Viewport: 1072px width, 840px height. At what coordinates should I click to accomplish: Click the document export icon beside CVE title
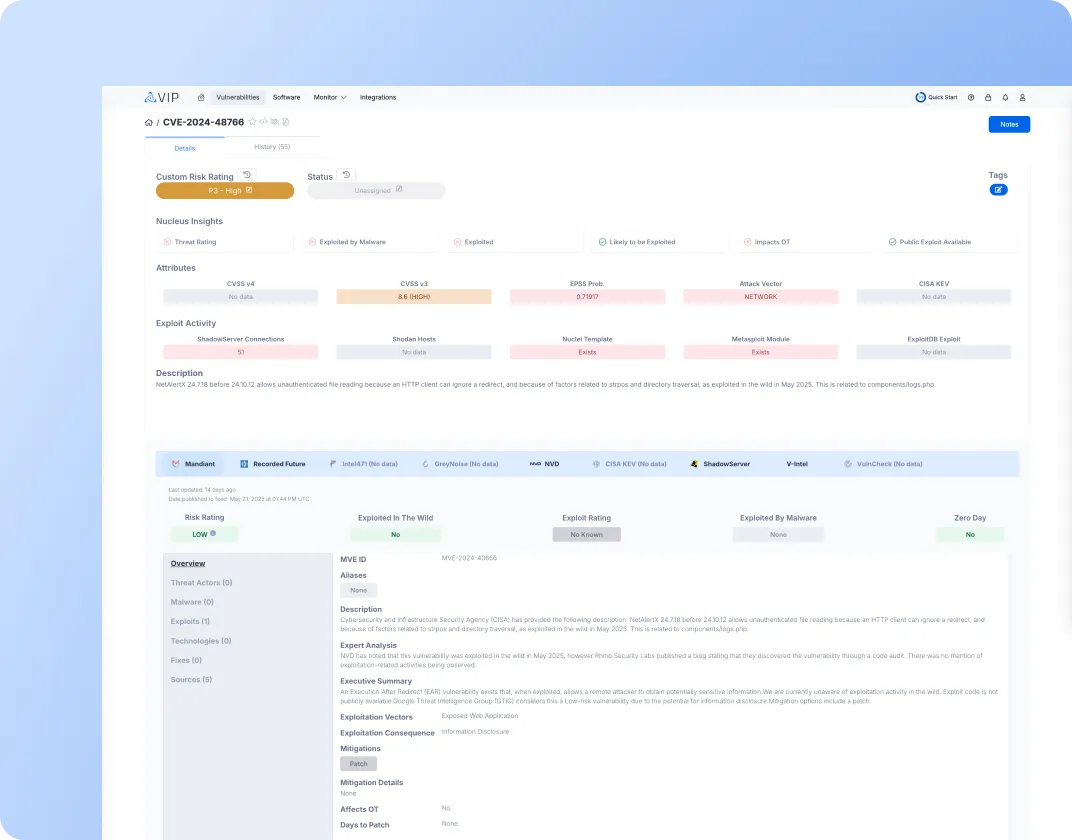click(x=286, y=122)
